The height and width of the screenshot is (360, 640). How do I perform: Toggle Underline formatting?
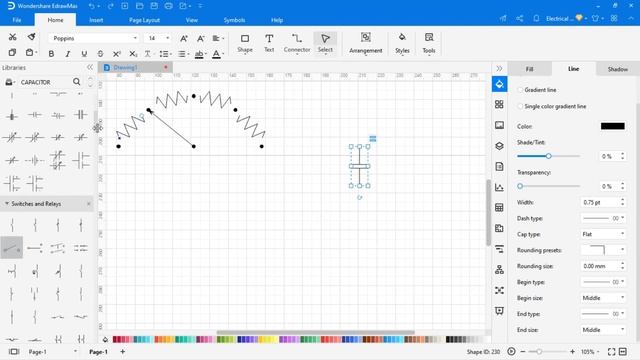tap(84, 53)
